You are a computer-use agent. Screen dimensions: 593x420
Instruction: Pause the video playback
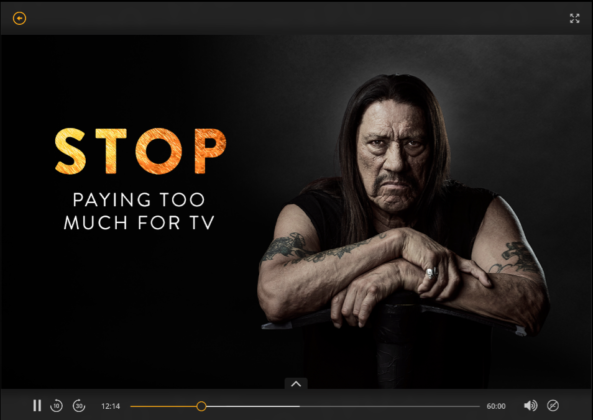point(37,406)
